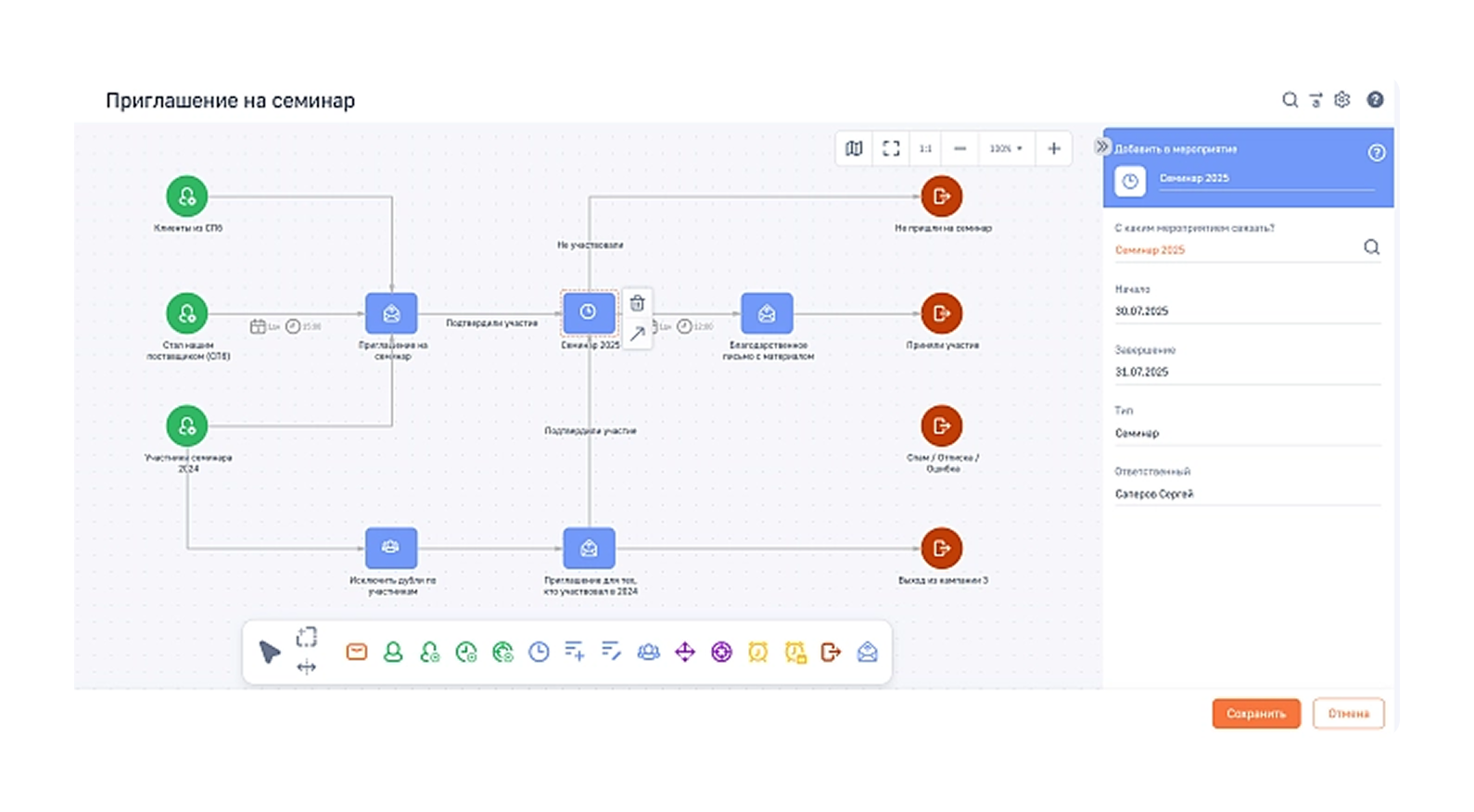
Task: Reset zoom with the 1:1 button
Action: 925,148
